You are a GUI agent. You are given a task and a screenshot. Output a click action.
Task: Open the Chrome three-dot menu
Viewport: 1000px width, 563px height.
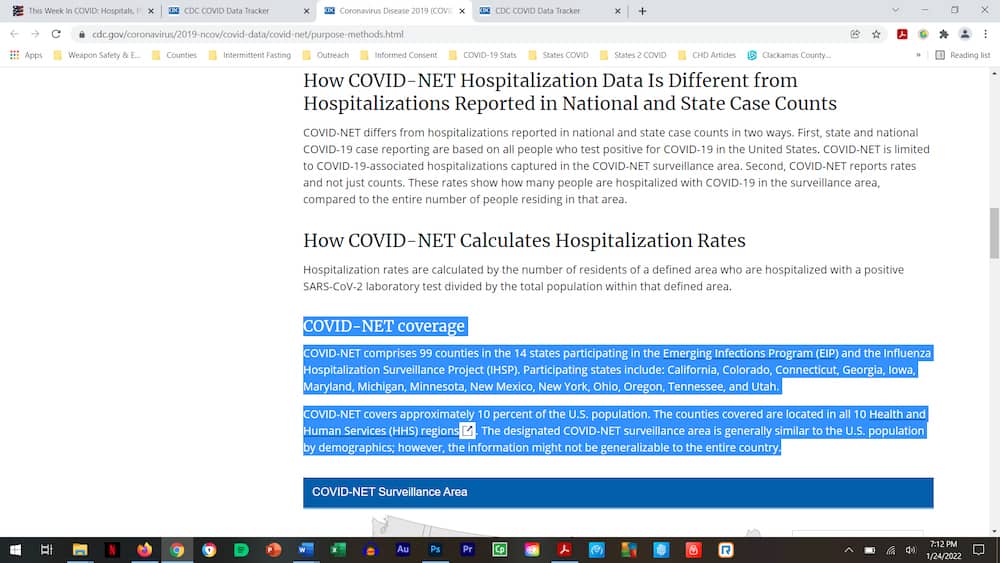pos(985,34)
